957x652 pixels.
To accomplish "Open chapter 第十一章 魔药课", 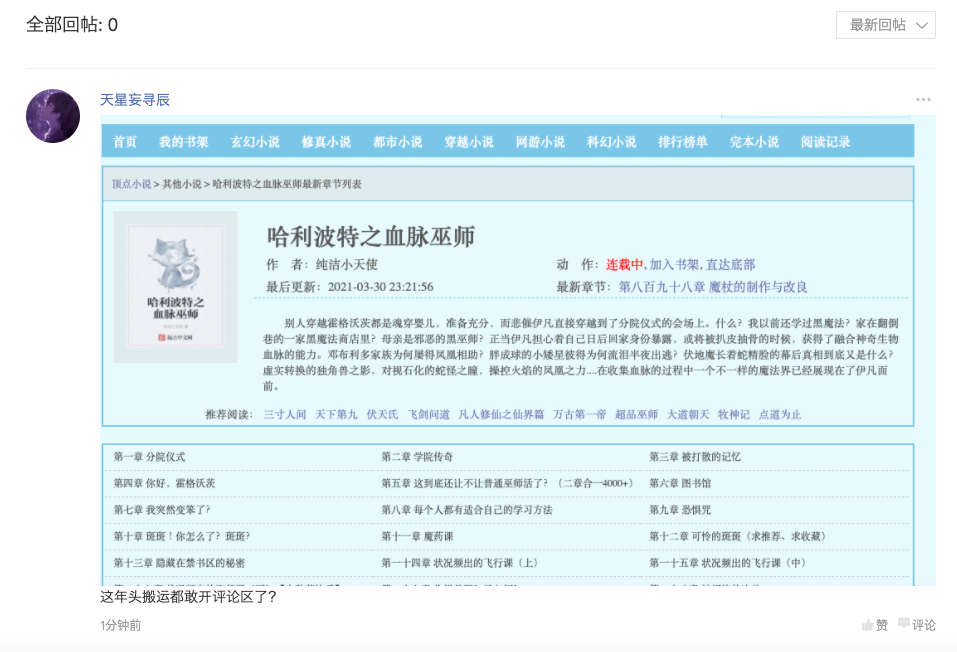I will tap(417, 536).
